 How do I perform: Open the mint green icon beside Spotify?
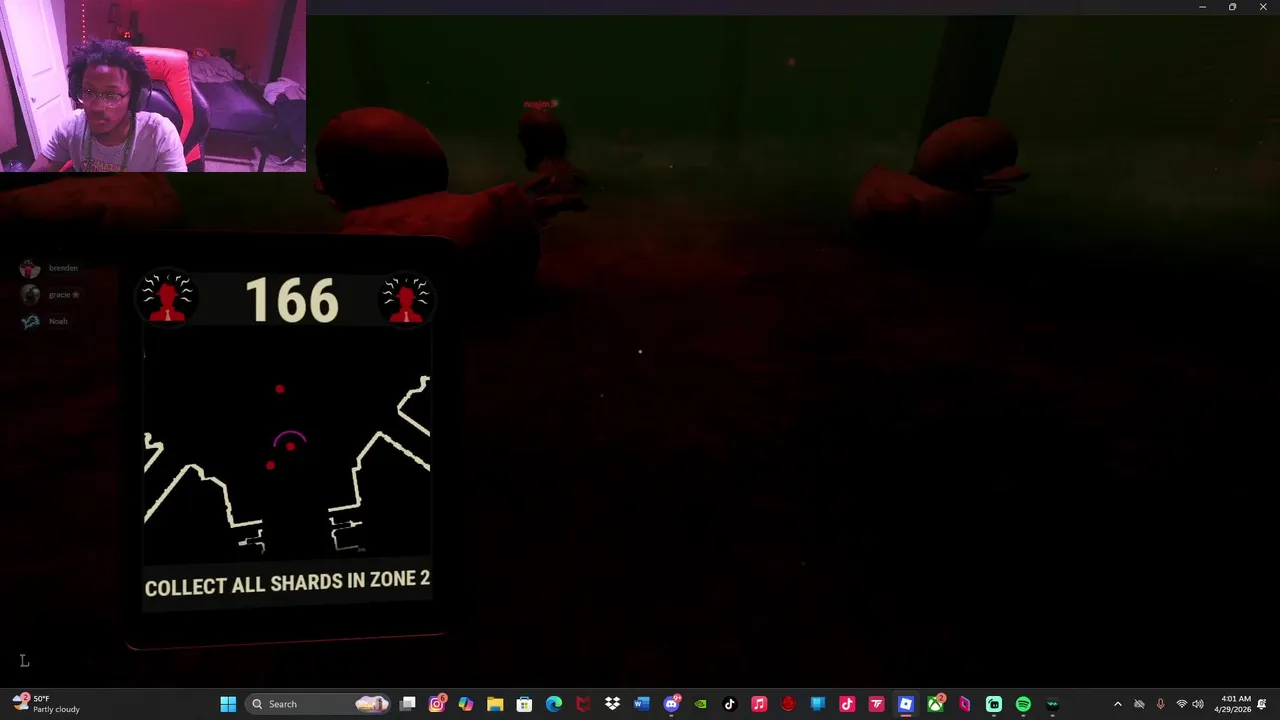pos(994,704)
